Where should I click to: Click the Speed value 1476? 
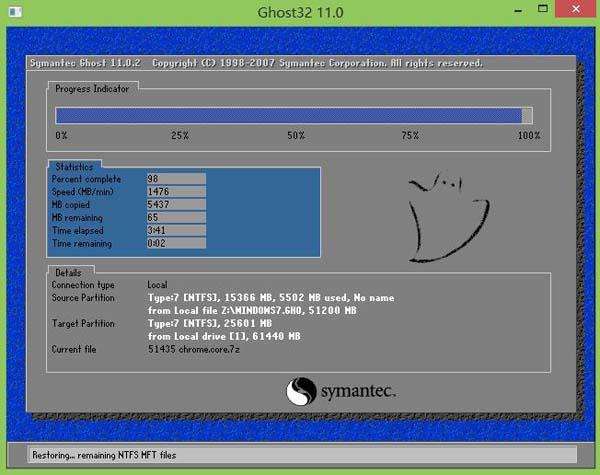click(176, 192)
